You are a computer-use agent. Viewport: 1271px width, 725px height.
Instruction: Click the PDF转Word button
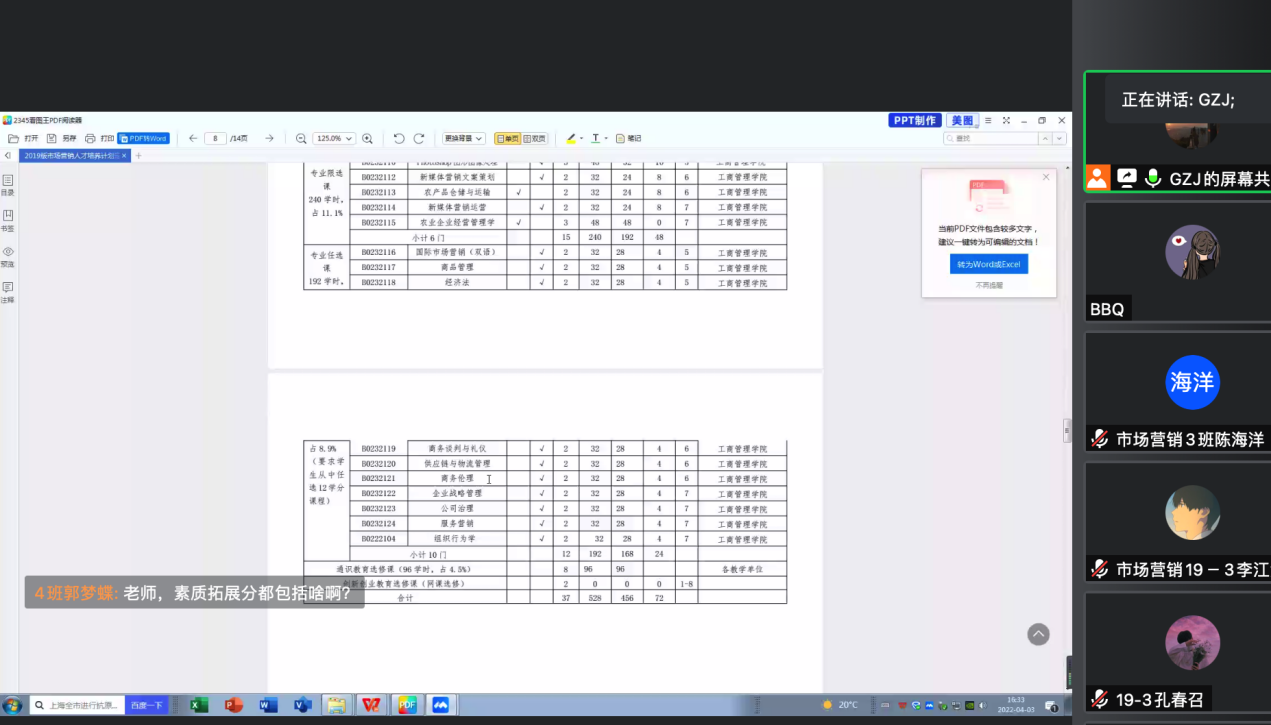point(143,138)
